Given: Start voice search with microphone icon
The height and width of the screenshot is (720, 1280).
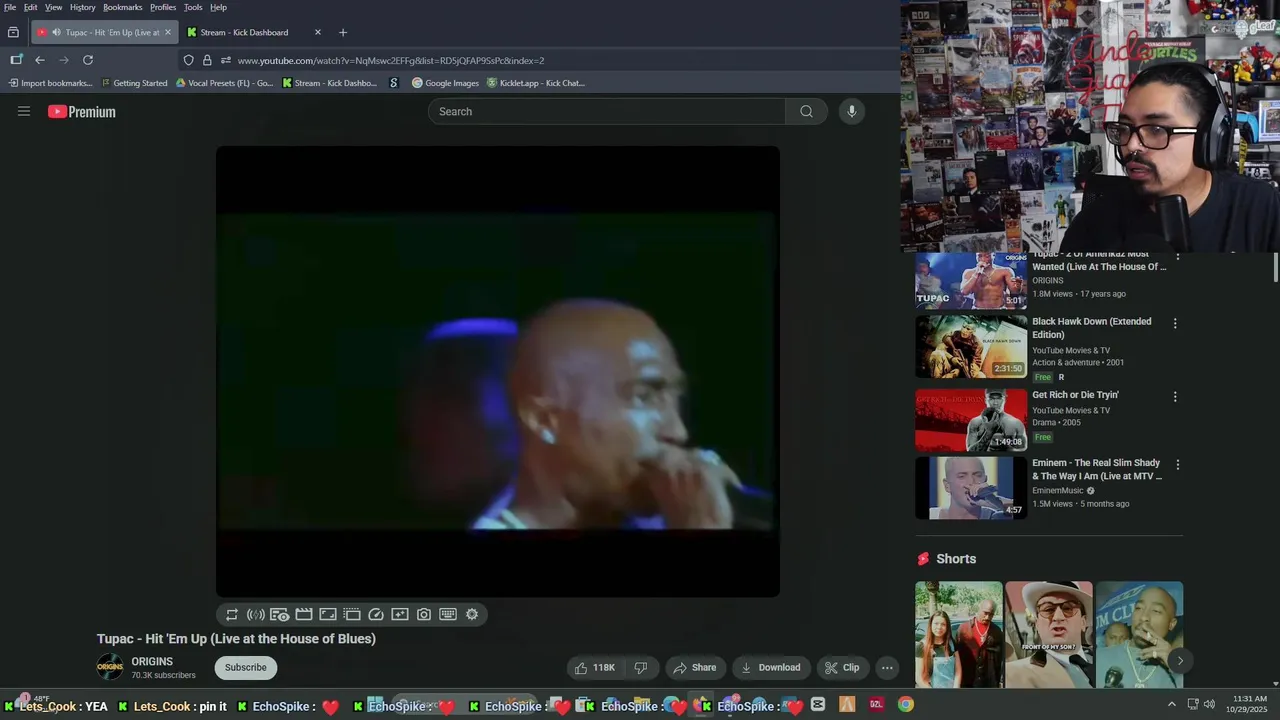Looking at the screenshot, I should pos(852,111).
